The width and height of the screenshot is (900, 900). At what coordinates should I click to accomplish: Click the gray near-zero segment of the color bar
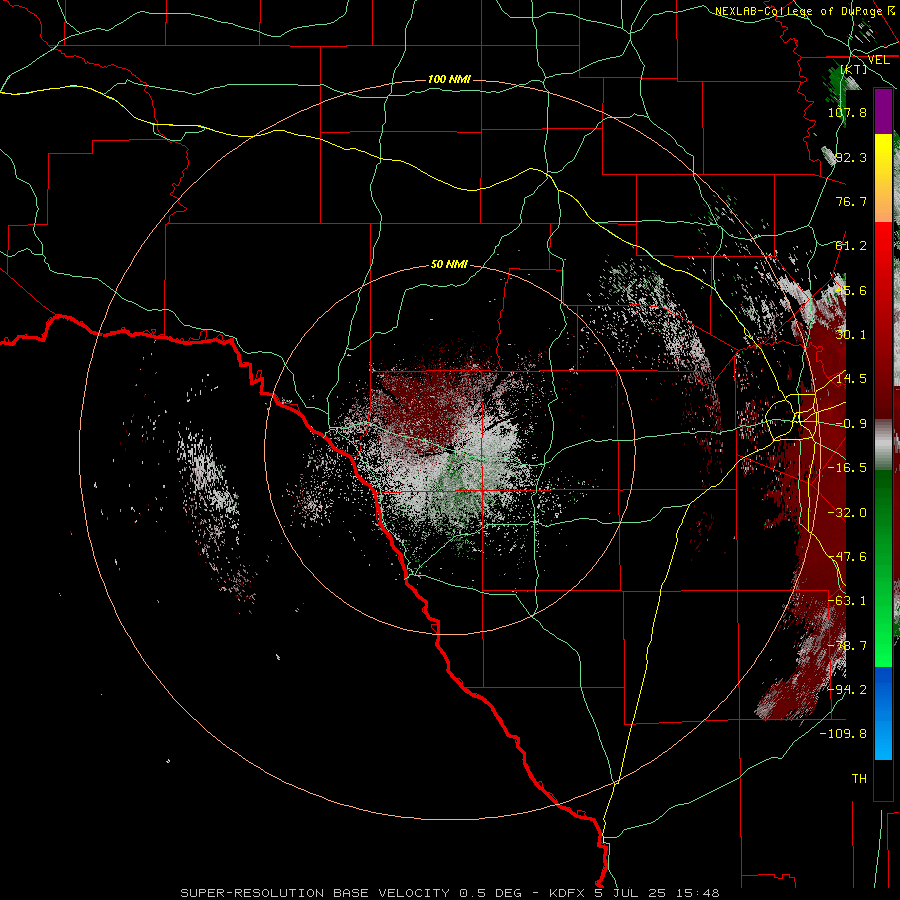click(883, 445)
